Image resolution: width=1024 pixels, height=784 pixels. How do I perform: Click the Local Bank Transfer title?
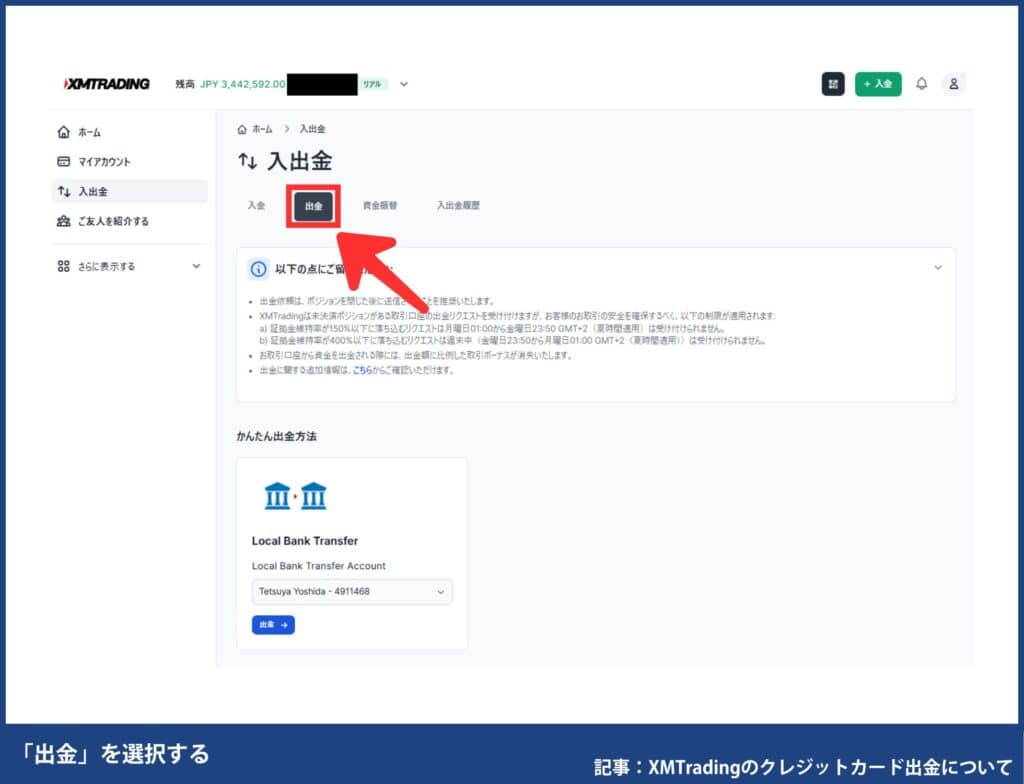304,541
